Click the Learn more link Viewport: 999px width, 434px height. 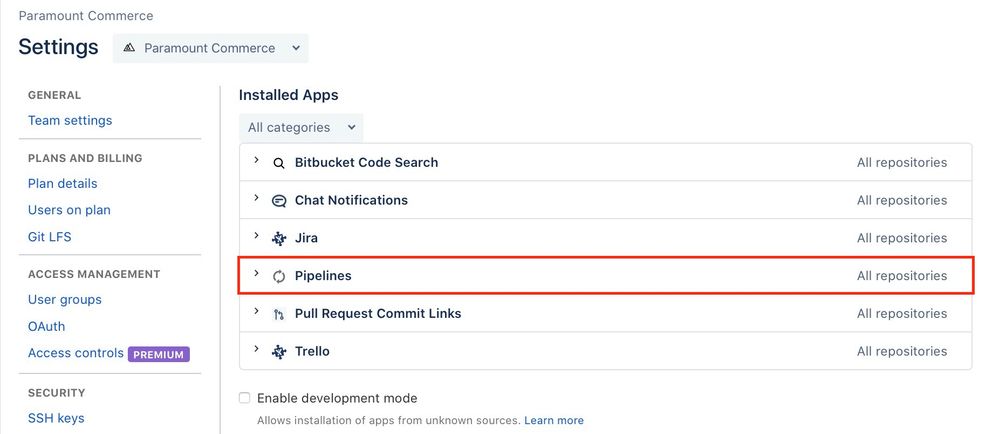(x=554, y=421)
